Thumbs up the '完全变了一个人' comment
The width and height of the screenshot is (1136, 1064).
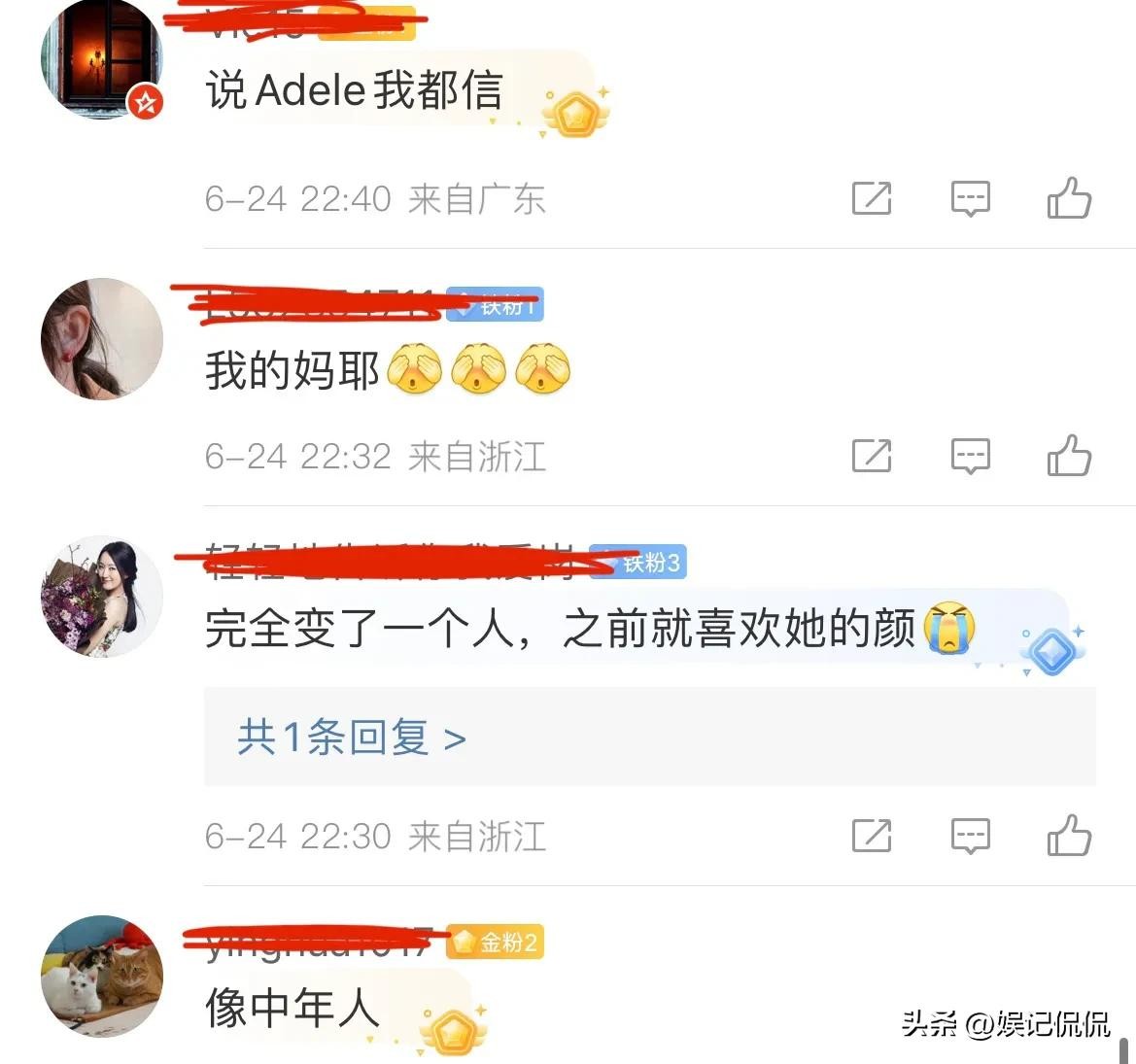(x=1069, y=836)
